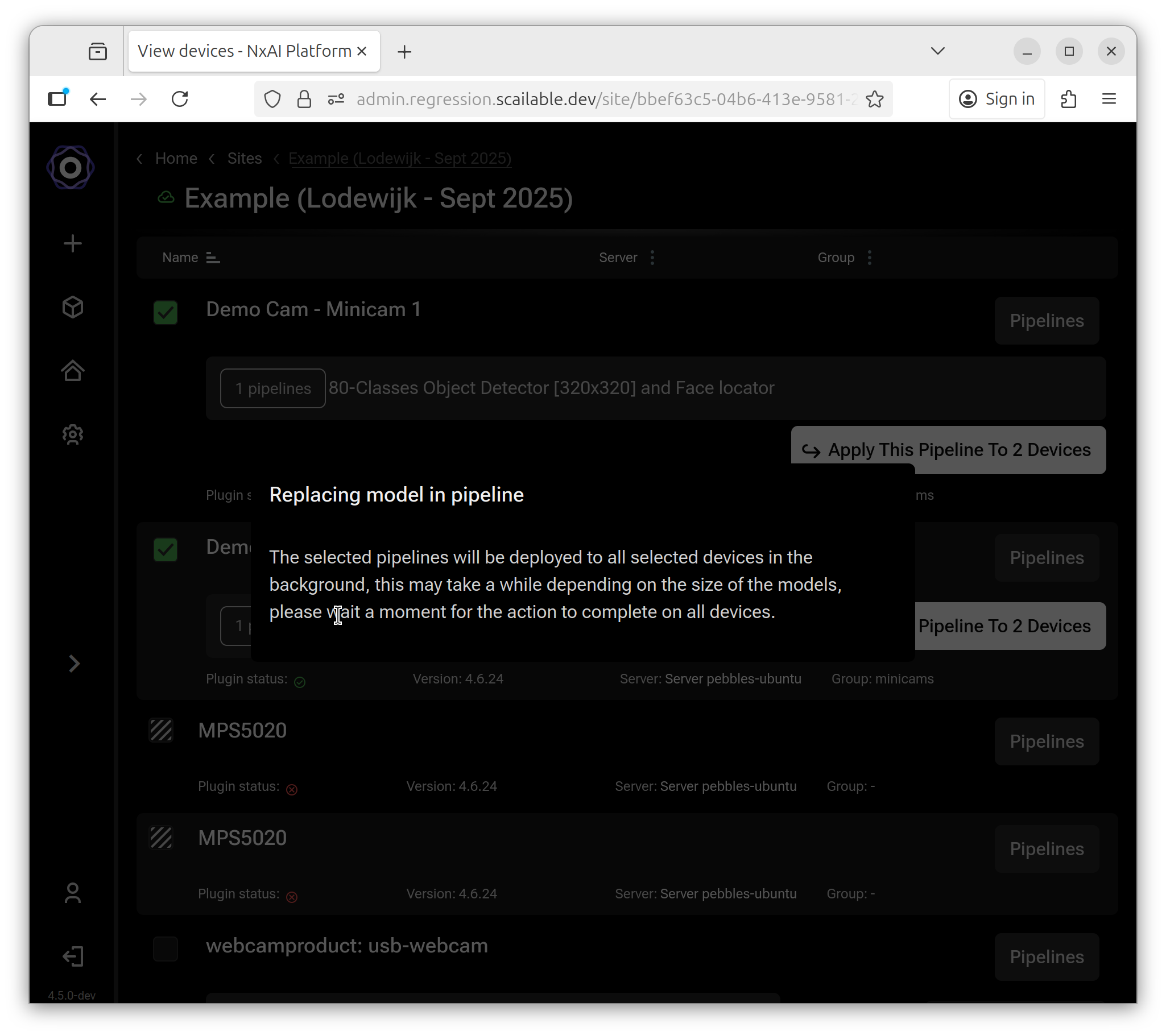Open Pipelines for webcamproduct: usb-webcam

pyautogui.click(x=1046, y=956)
